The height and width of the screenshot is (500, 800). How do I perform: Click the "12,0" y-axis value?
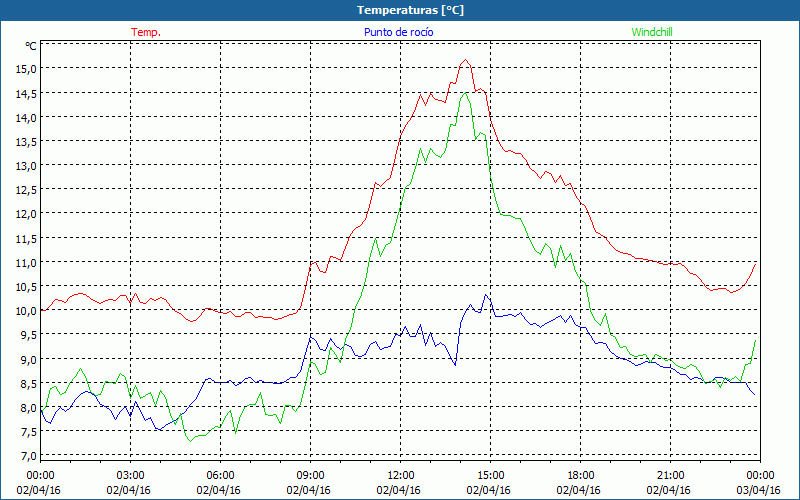point(27,214)
